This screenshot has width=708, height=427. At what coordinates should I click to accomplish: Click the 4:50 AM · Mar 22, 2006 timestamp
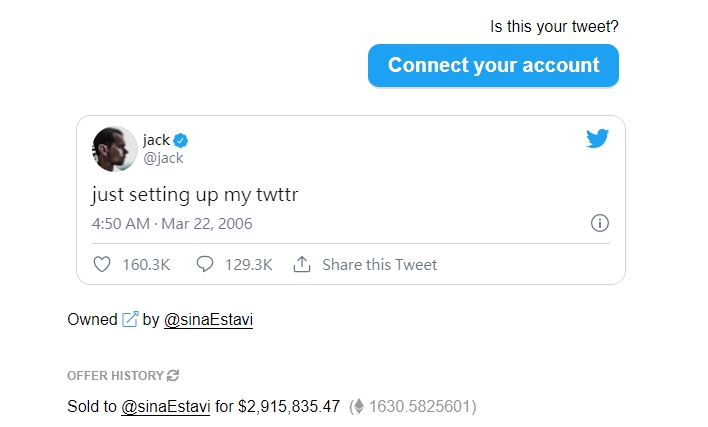172,223
